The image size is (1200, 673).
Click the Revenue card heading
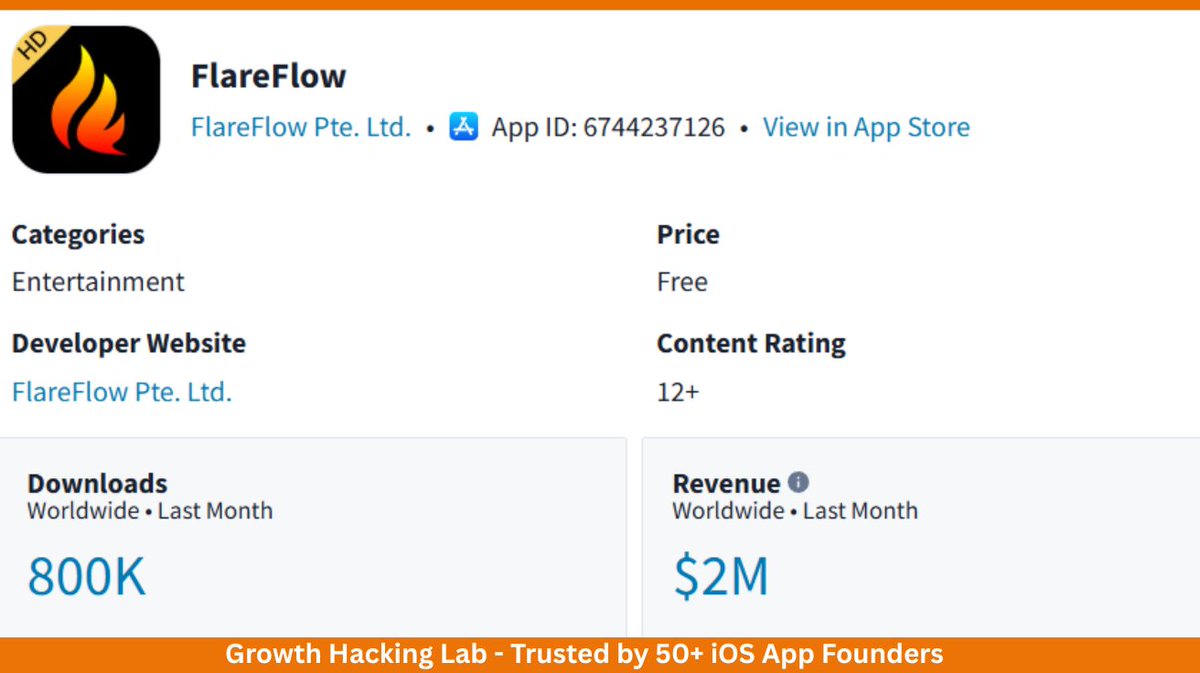pyautogui.click(x=726, y=483)
